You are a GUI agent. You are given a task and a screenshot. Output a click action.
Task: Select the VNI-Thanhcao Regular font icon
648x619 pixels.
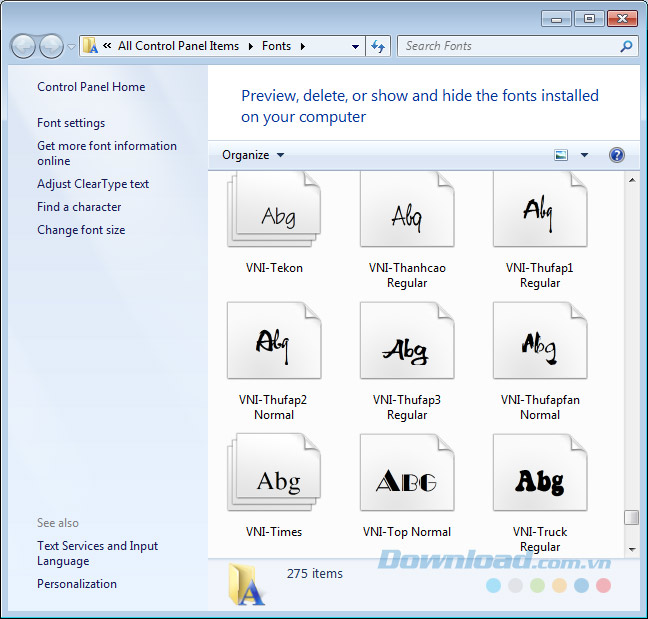click(407, 210)
